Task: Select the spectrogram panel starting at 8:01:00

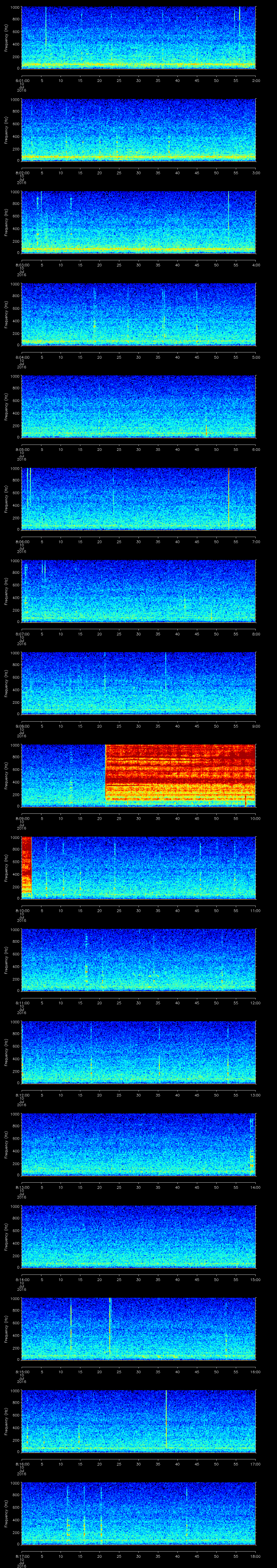Action: pos(139,38)
